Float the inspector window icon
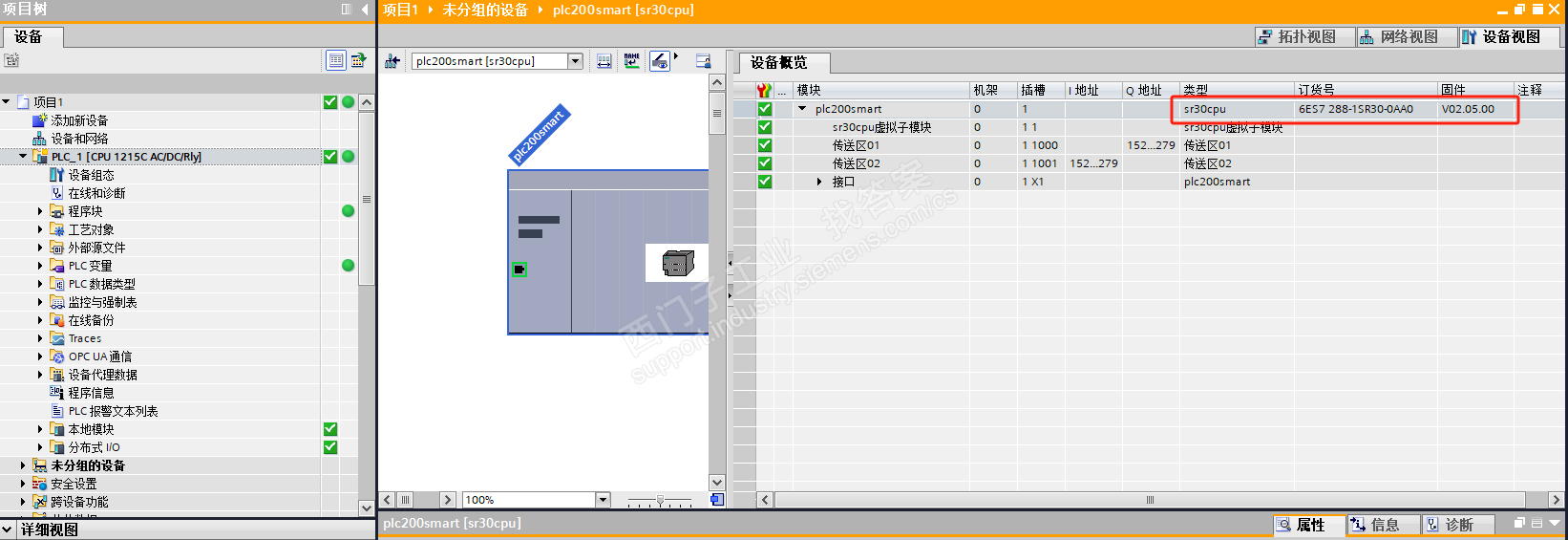This screenshot has width=1568, height=540. coord(1519,524)
